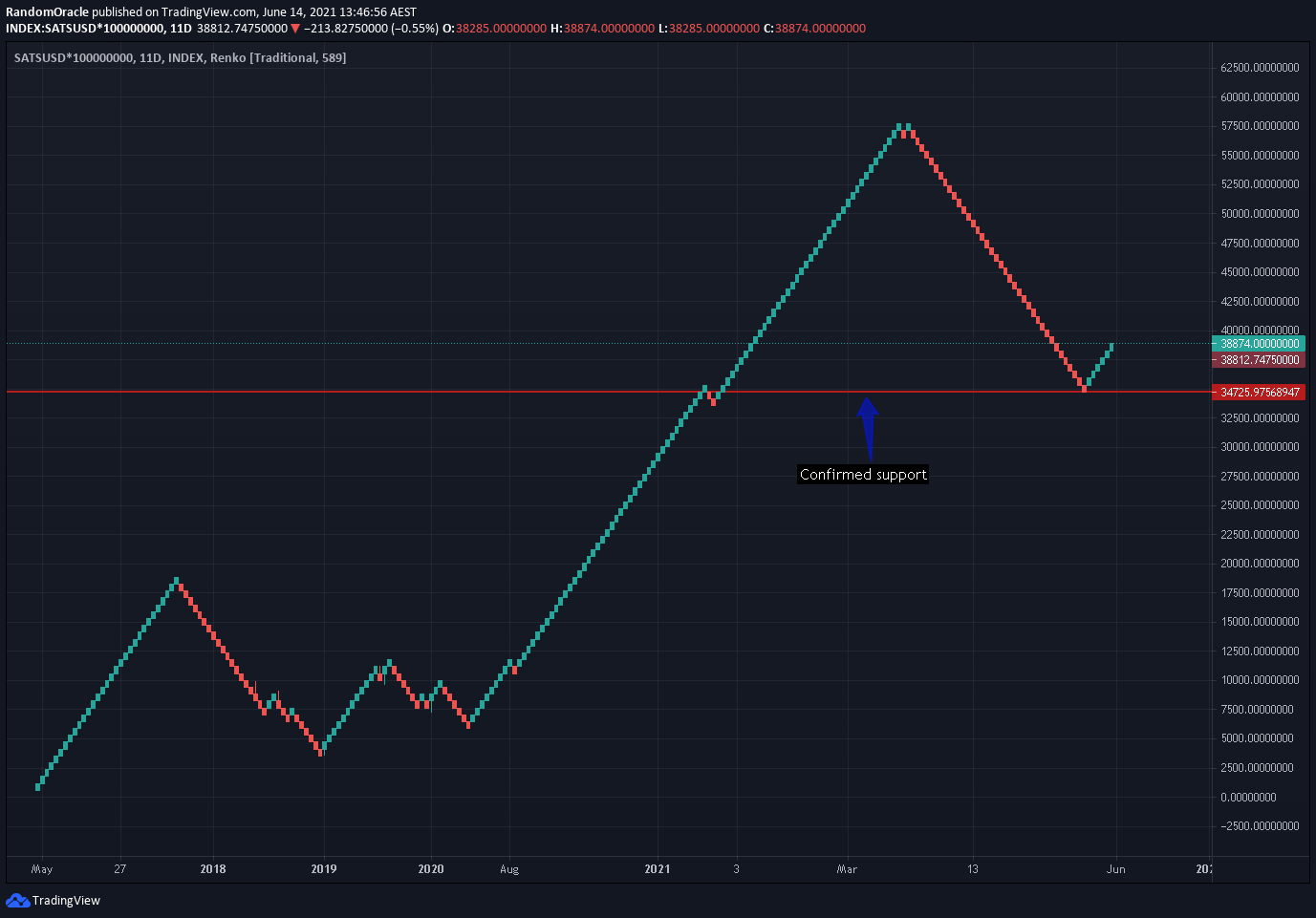Click the 42500.00000000 price axis label
The height and width of the screenshot is (918, 1316).
pos(1260,302)
